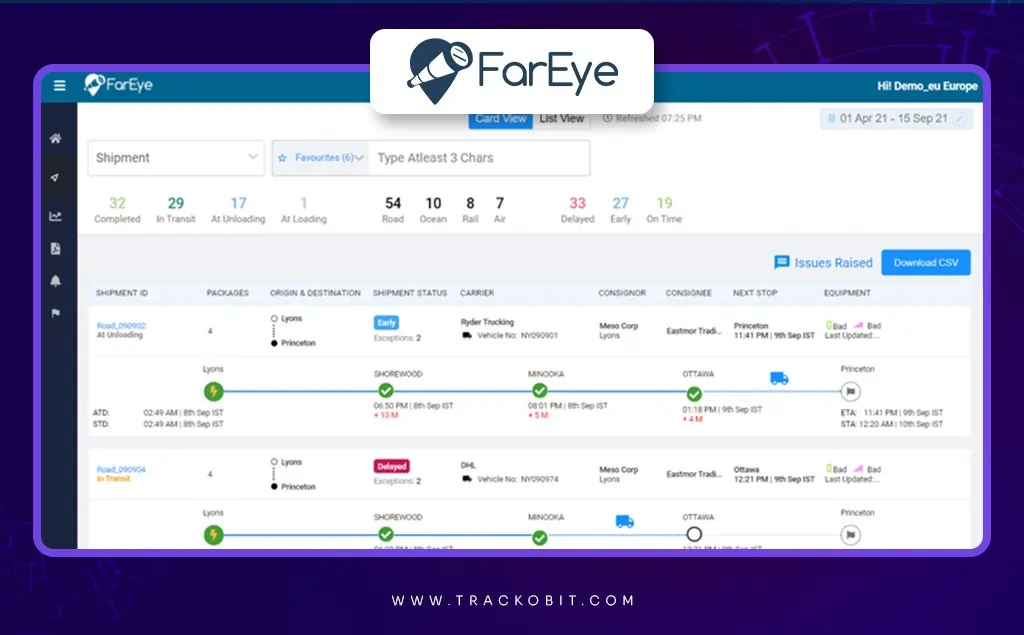Open the notifications bell icon
The width and height of the screenshot is (1024, 635).
point(57,280)
